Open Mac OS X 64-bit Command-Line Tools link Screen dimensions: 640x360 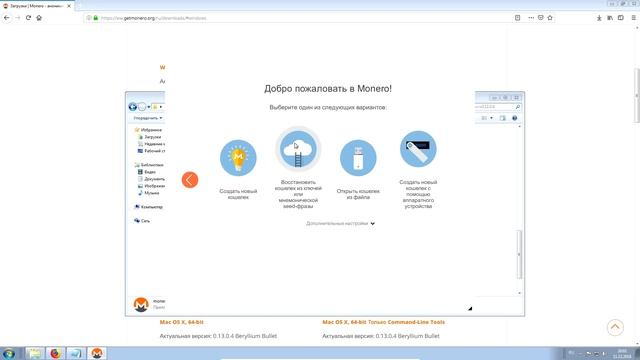[383, 322]
